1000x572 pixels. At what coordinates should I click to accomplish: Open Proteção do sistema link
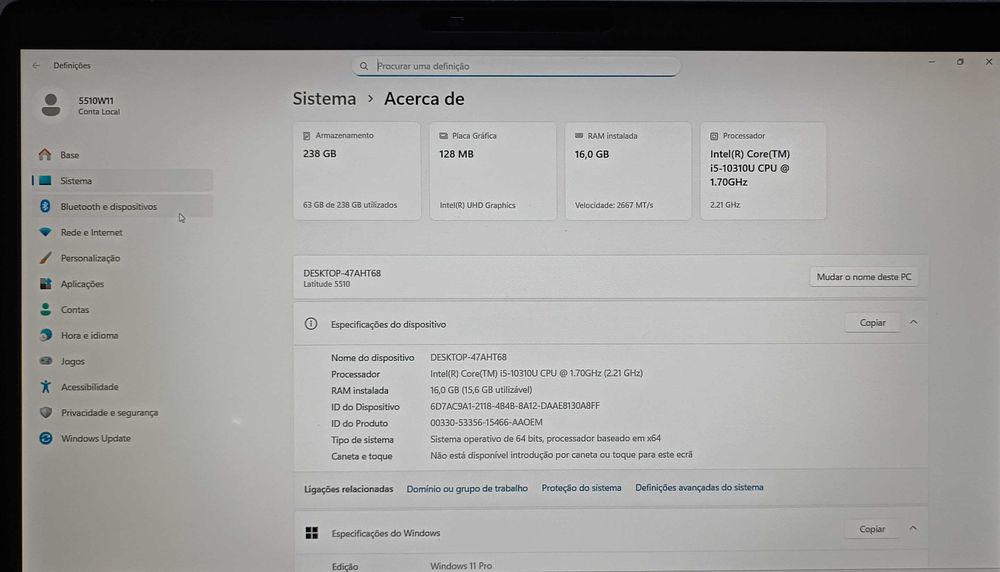(x=581, y=488)
